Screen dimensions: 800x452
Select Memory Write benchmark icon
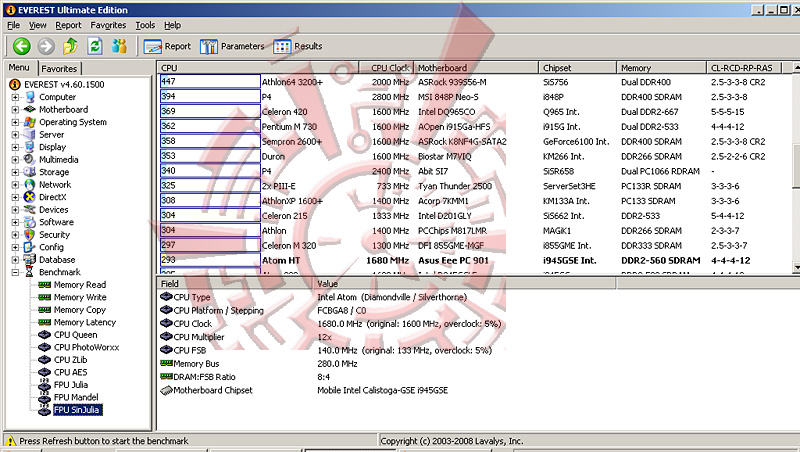click(44, 297)
